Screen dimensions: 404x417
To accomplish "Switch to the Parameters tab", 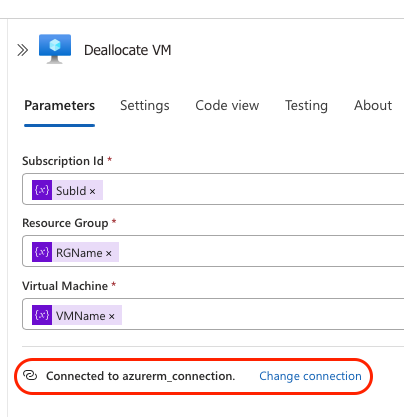I will pos(59,106).
